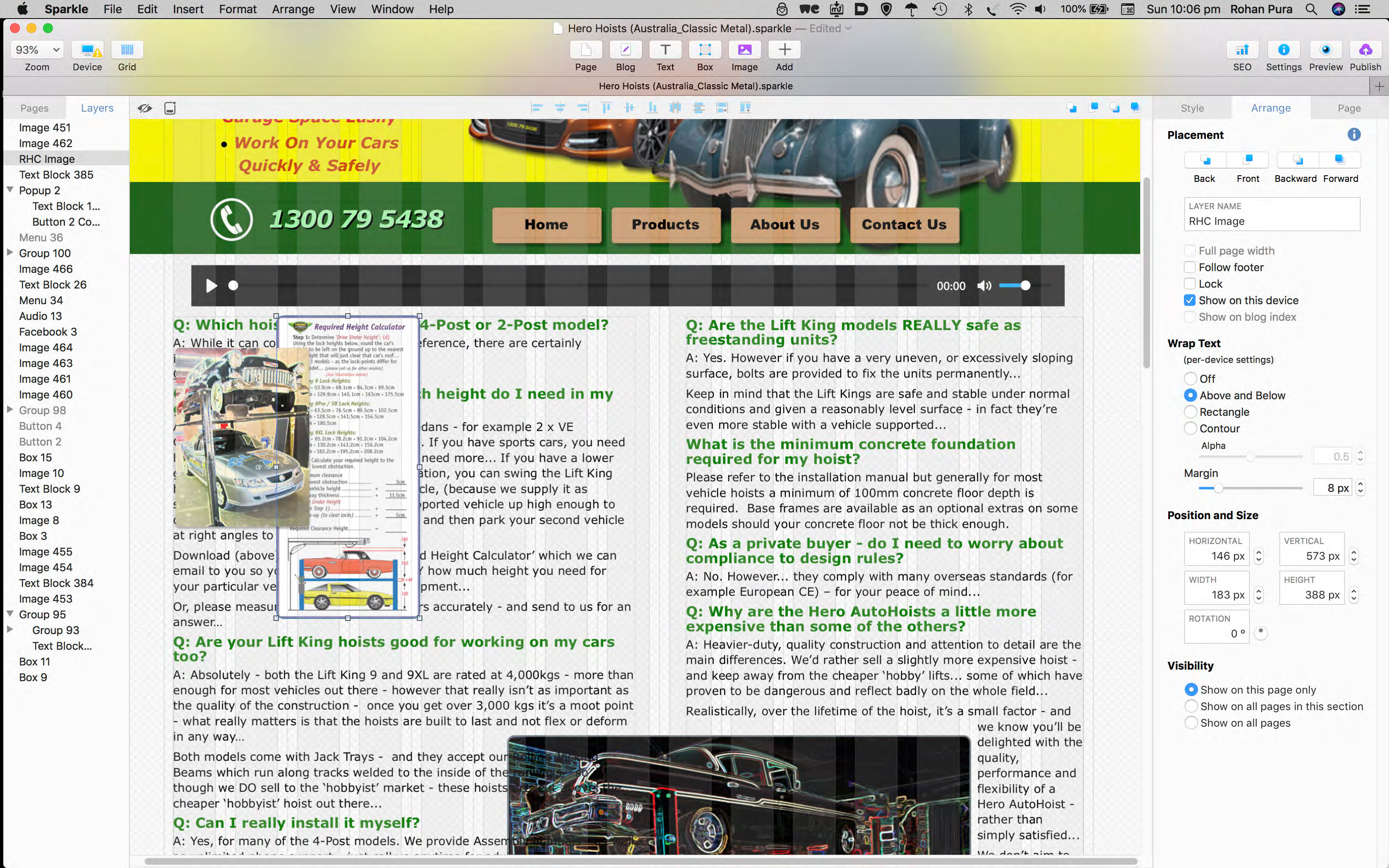Toggle hidden layers eye icon above canvas
The image size is (1389, 868).
pyautogui.click(x=145, y=108)
